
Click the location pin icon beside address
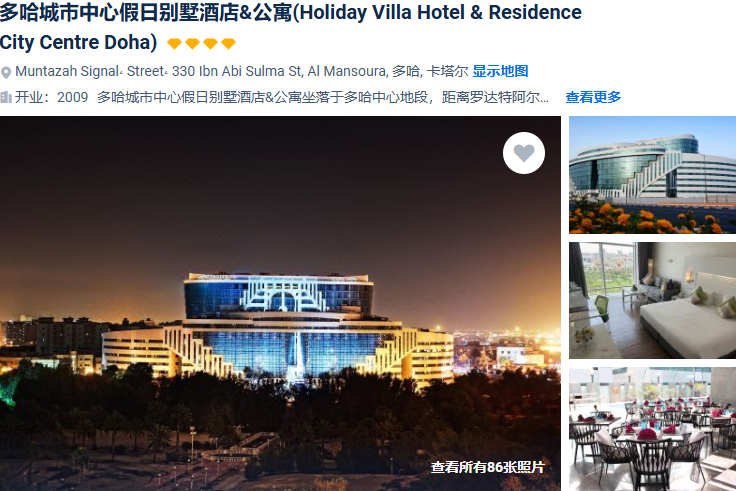click(6, 73)
